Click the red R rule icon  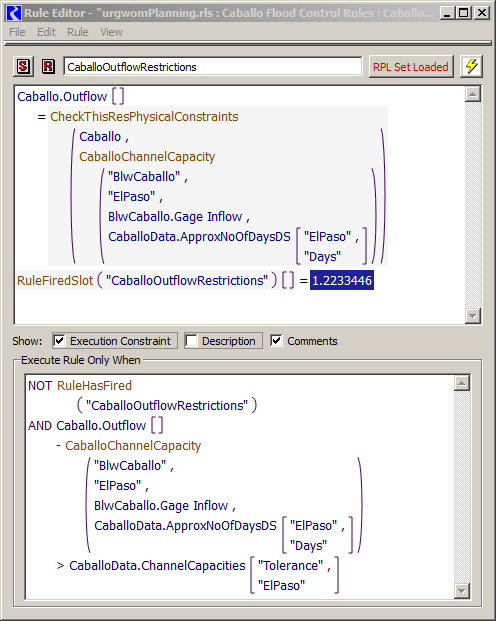point(48,66)
